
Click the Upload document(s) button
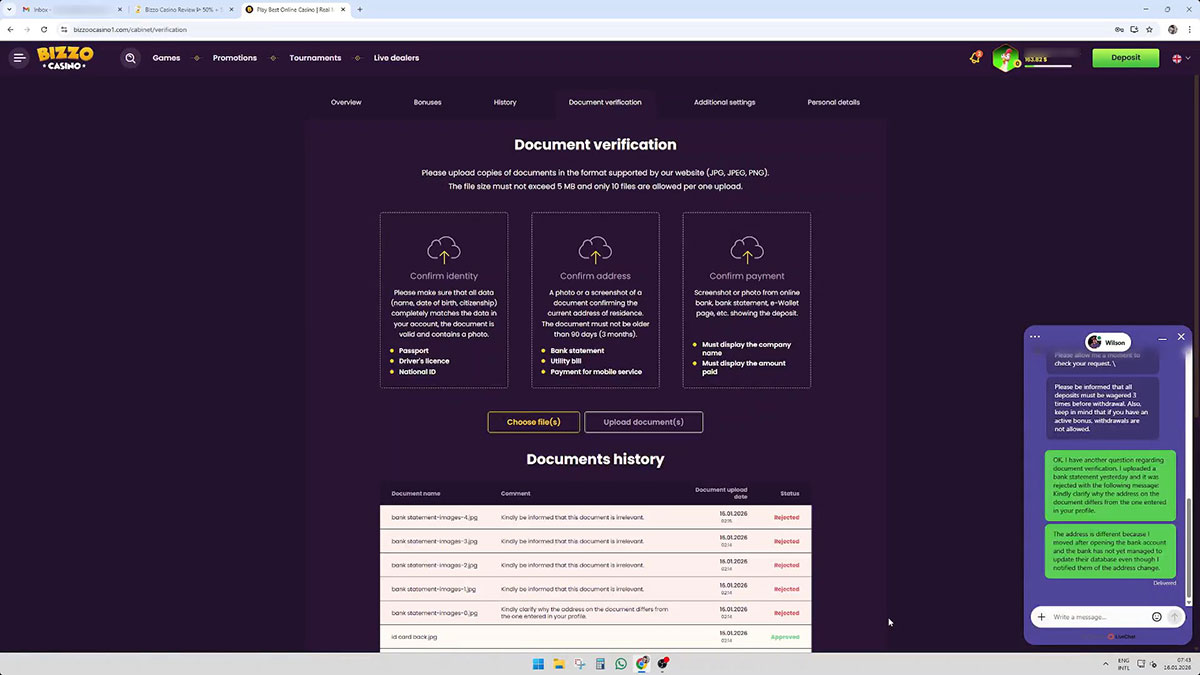pyautogui.click(x=643, y=422)
